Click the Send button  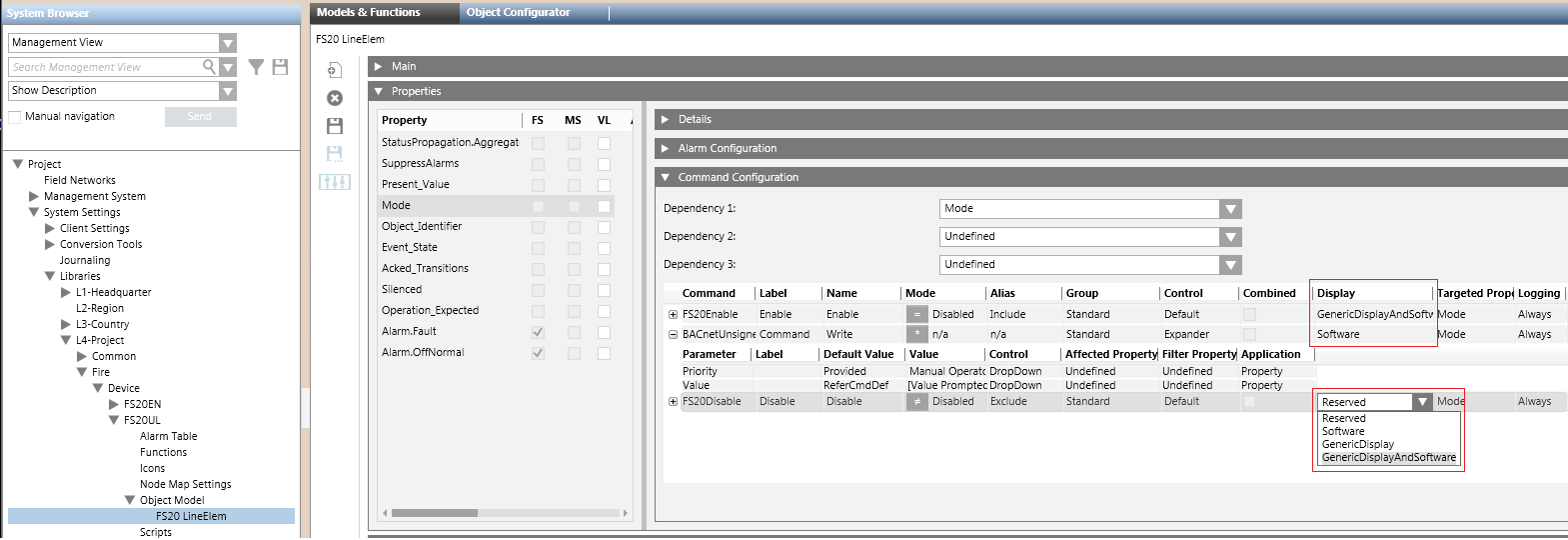coord(200,117)
